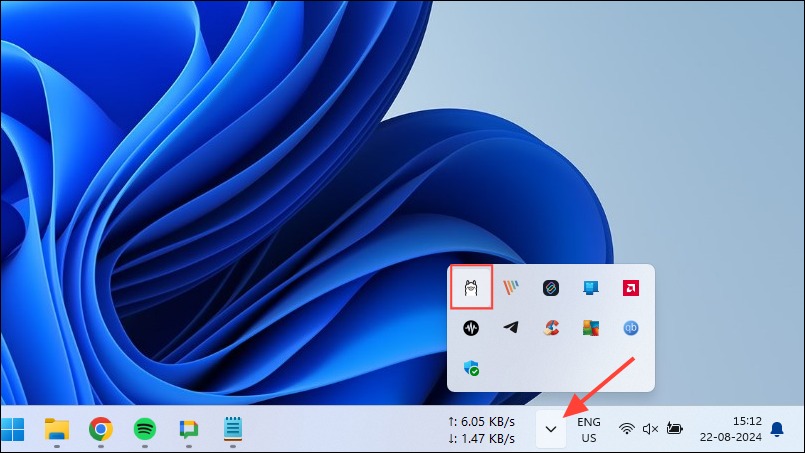805x453 pixels.
Task: Click the blue monitor tray icon
Action: [591, 288]
